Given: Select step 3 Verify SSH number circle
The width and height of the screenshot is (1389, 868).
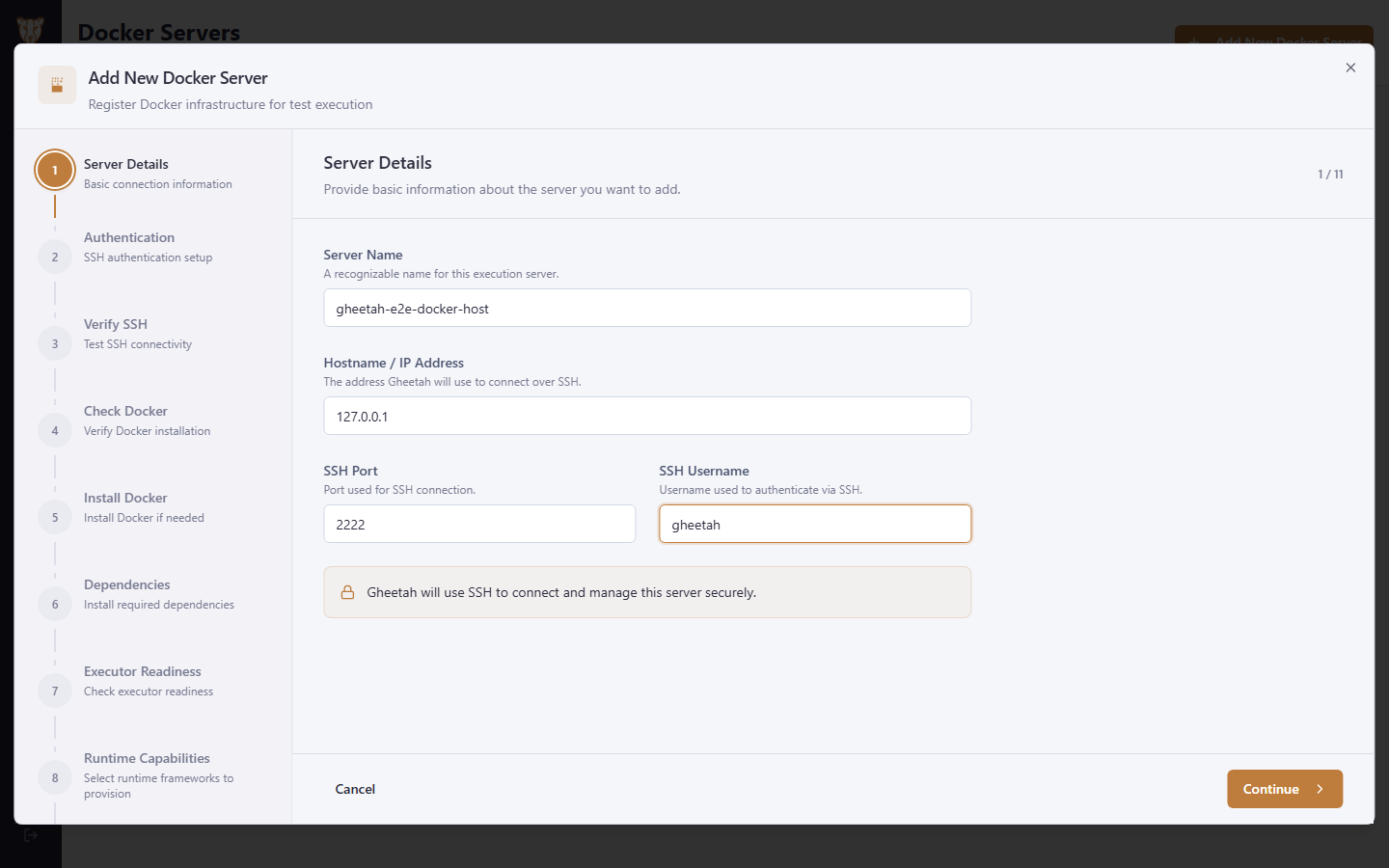Looking at the screenshot, I should (x=55, y=343).
